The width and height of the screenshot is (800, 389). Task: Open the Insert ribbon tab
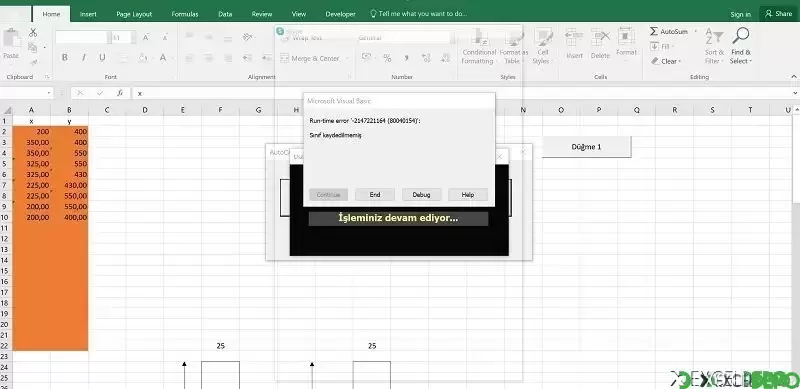tap(88, 14)
